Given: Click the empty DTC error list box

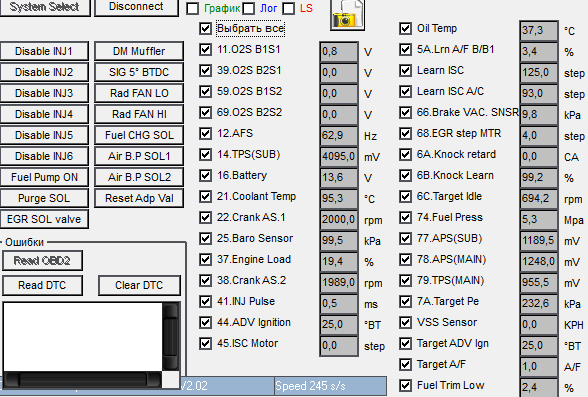Looking at the screenshot, I should [83, 337].
